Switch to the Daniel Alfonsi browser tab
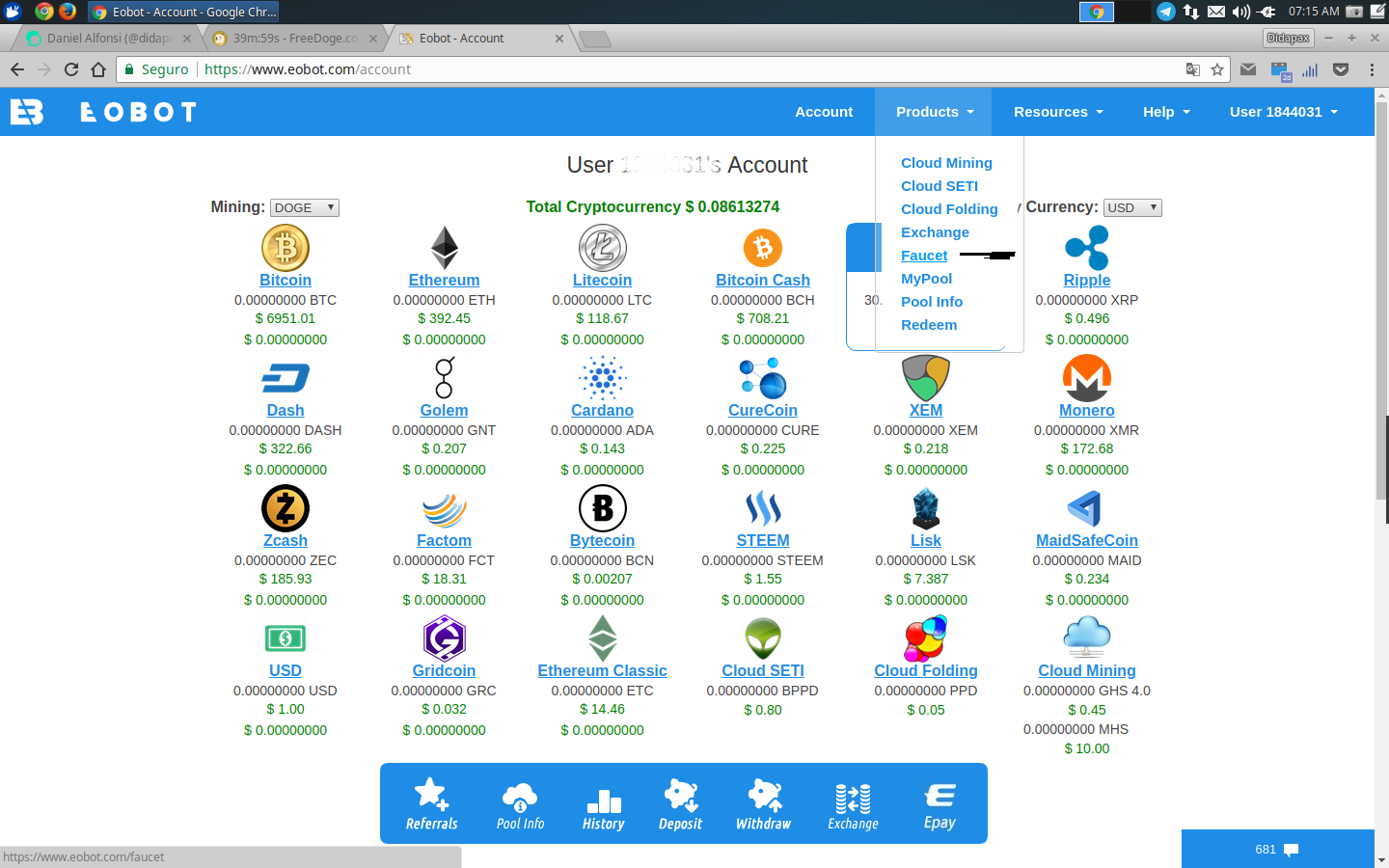This screenshot has height=868, width=1389. 109,39
